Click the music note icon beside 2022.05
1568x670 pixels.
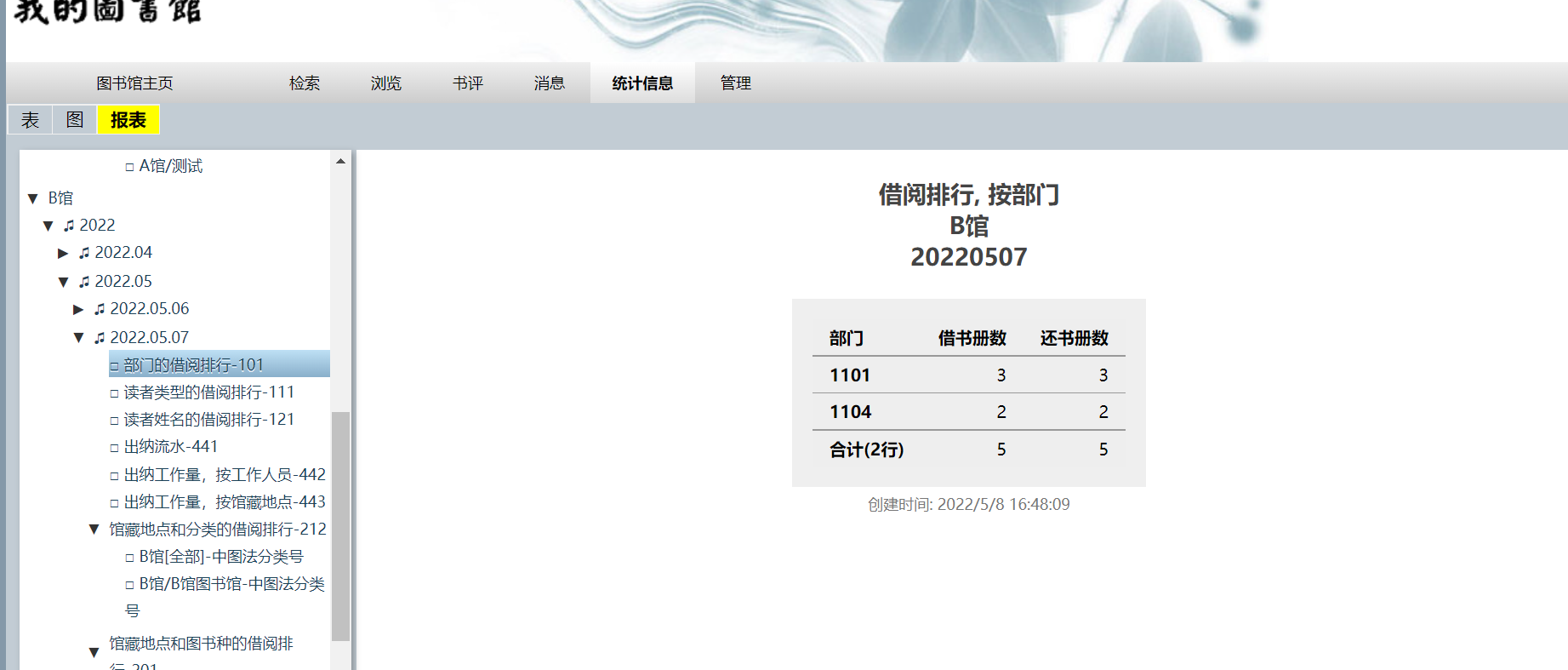pyautogui.click(x=84, y=282)
